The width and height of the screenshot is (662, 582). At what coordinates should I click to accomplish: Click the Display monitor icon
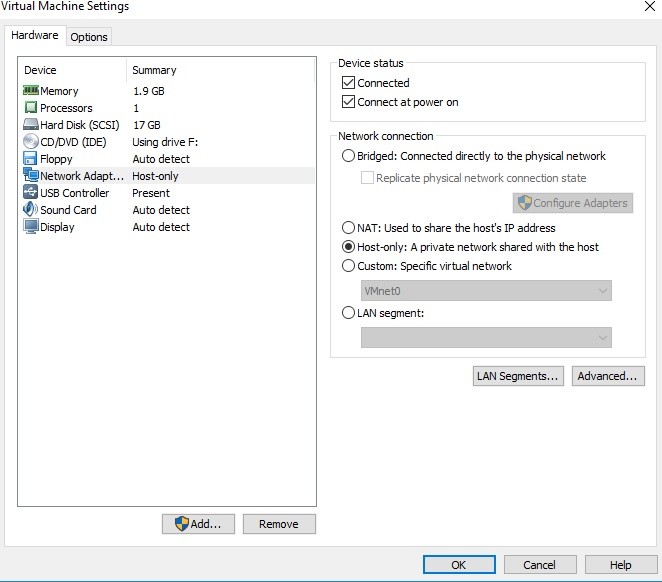tap(30, 227)
